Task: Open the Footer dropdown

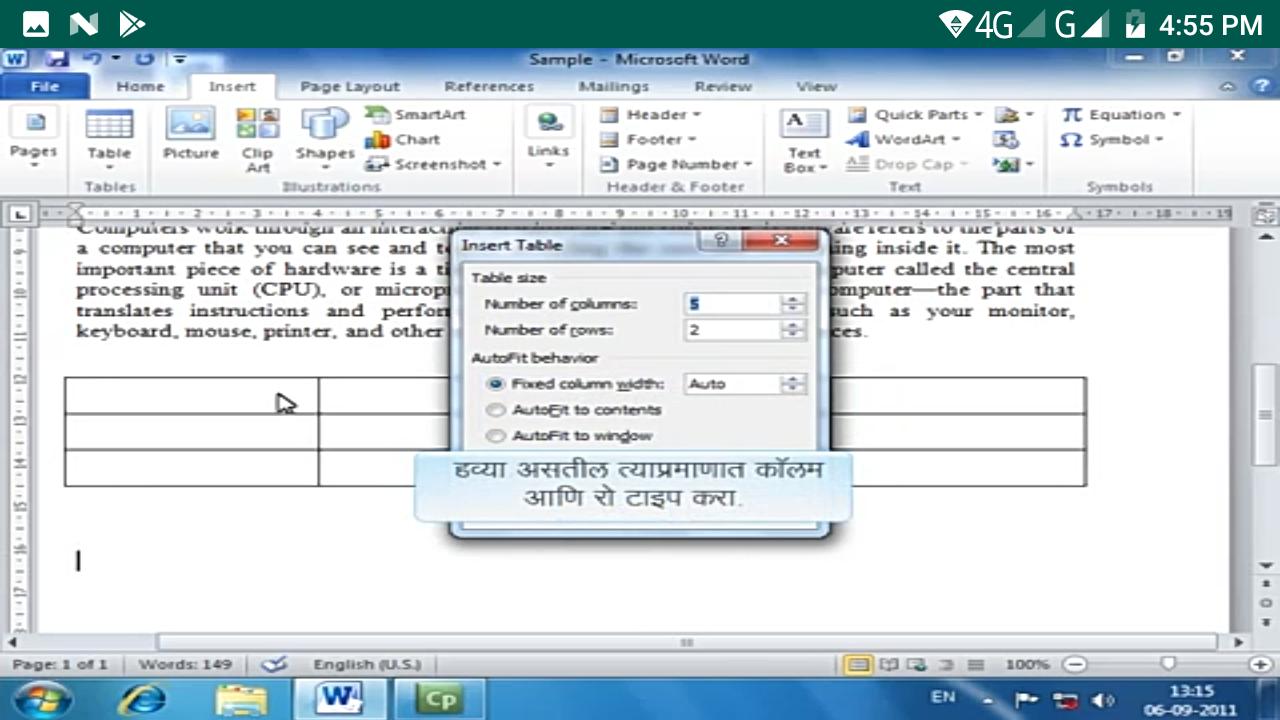Action: 648,139
